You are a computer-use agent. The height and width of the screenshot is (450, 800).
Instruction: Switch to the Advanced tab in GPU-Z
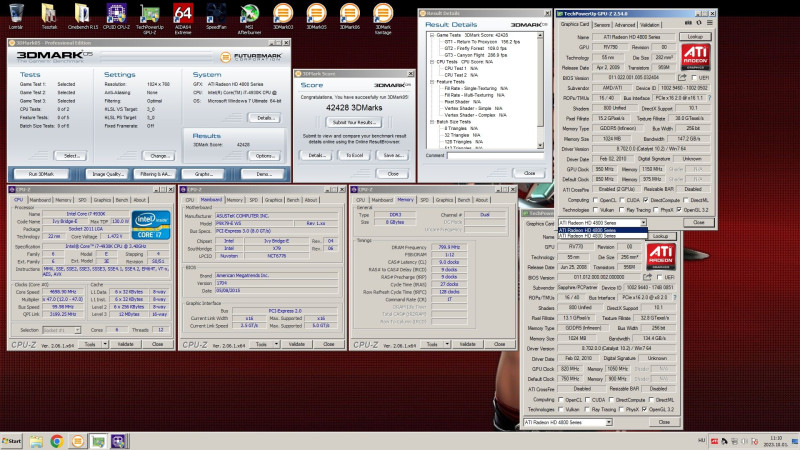pos(624,24)
